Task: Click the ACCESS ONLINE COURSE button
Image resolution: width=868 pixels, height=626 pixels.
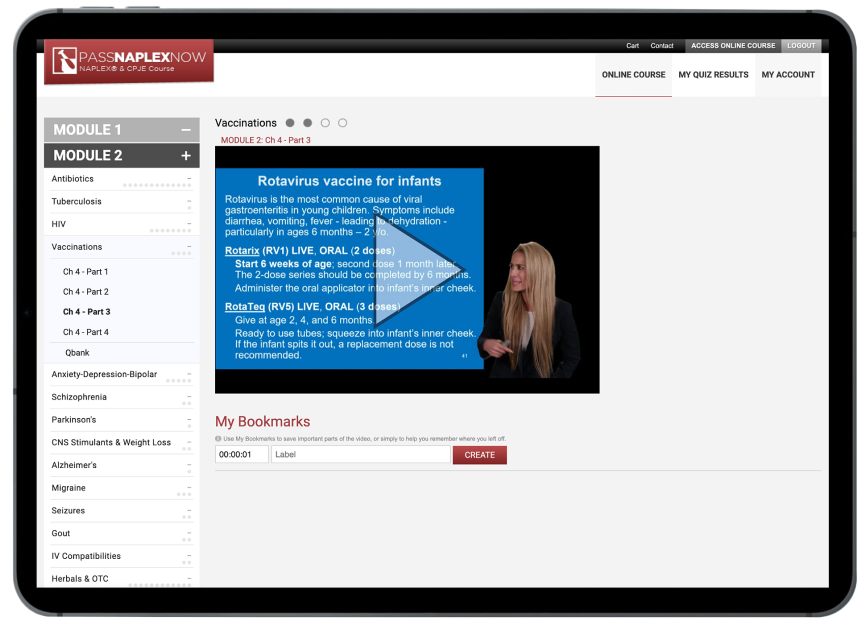Action: click(x=732, y=45)
